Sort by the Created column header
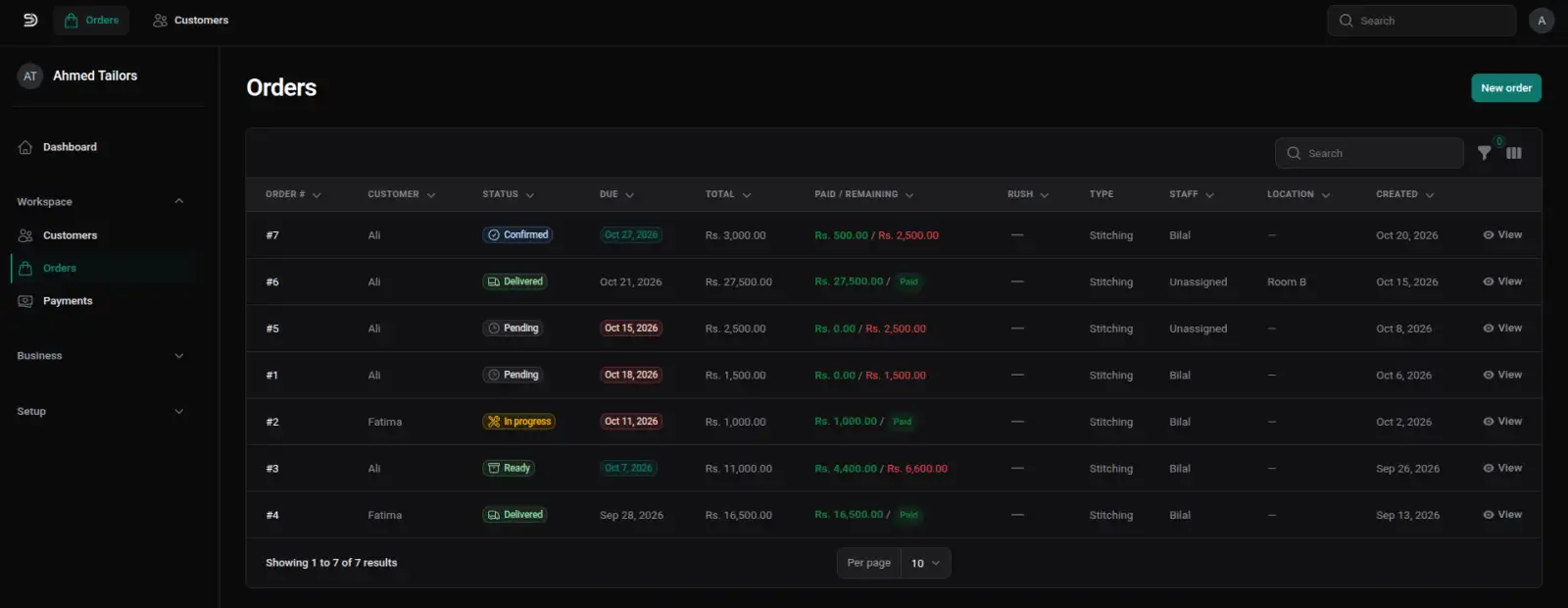1568x608 pixels. 1404,194
